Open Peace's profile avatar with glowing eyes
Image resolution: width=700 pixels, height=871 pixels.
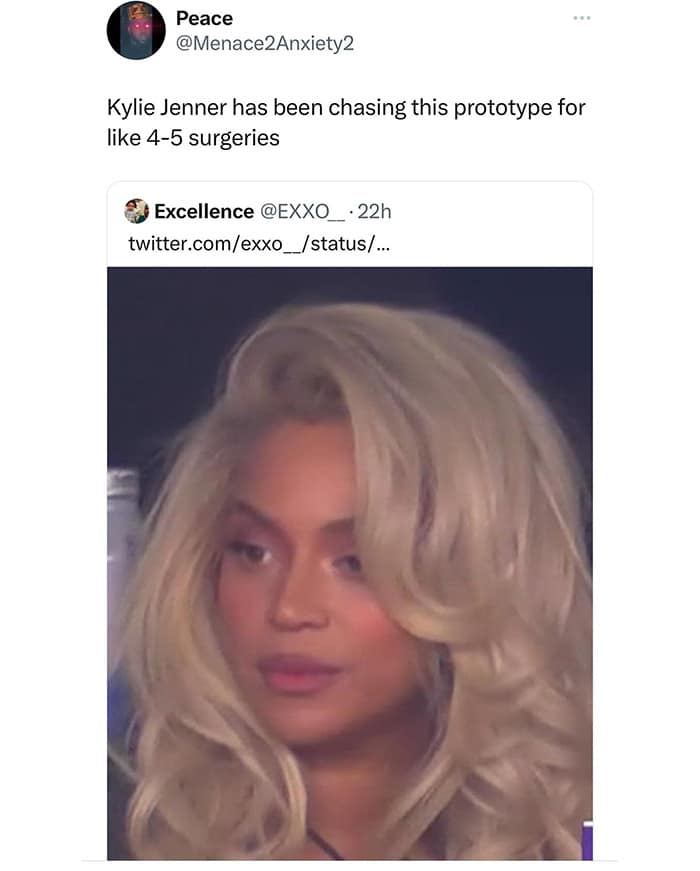coord(136,30)
